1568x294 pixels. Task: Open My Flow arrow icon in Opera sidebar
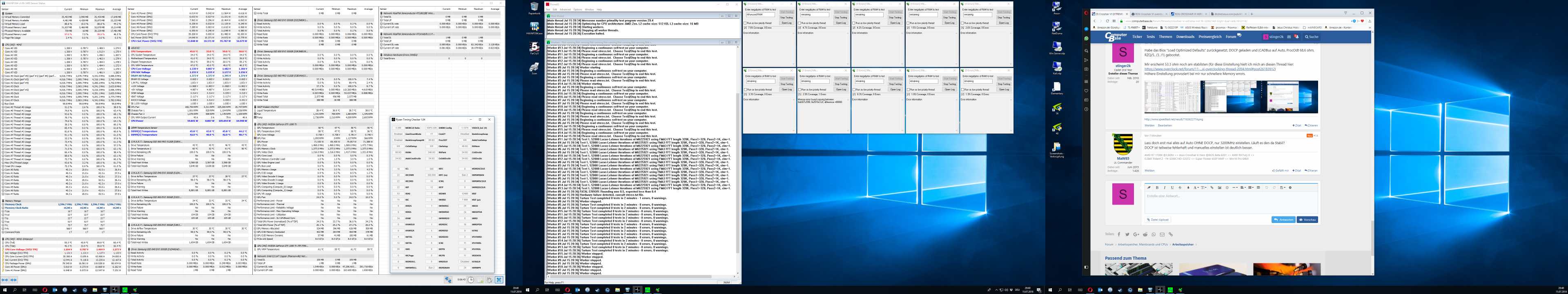[1087, 60]
